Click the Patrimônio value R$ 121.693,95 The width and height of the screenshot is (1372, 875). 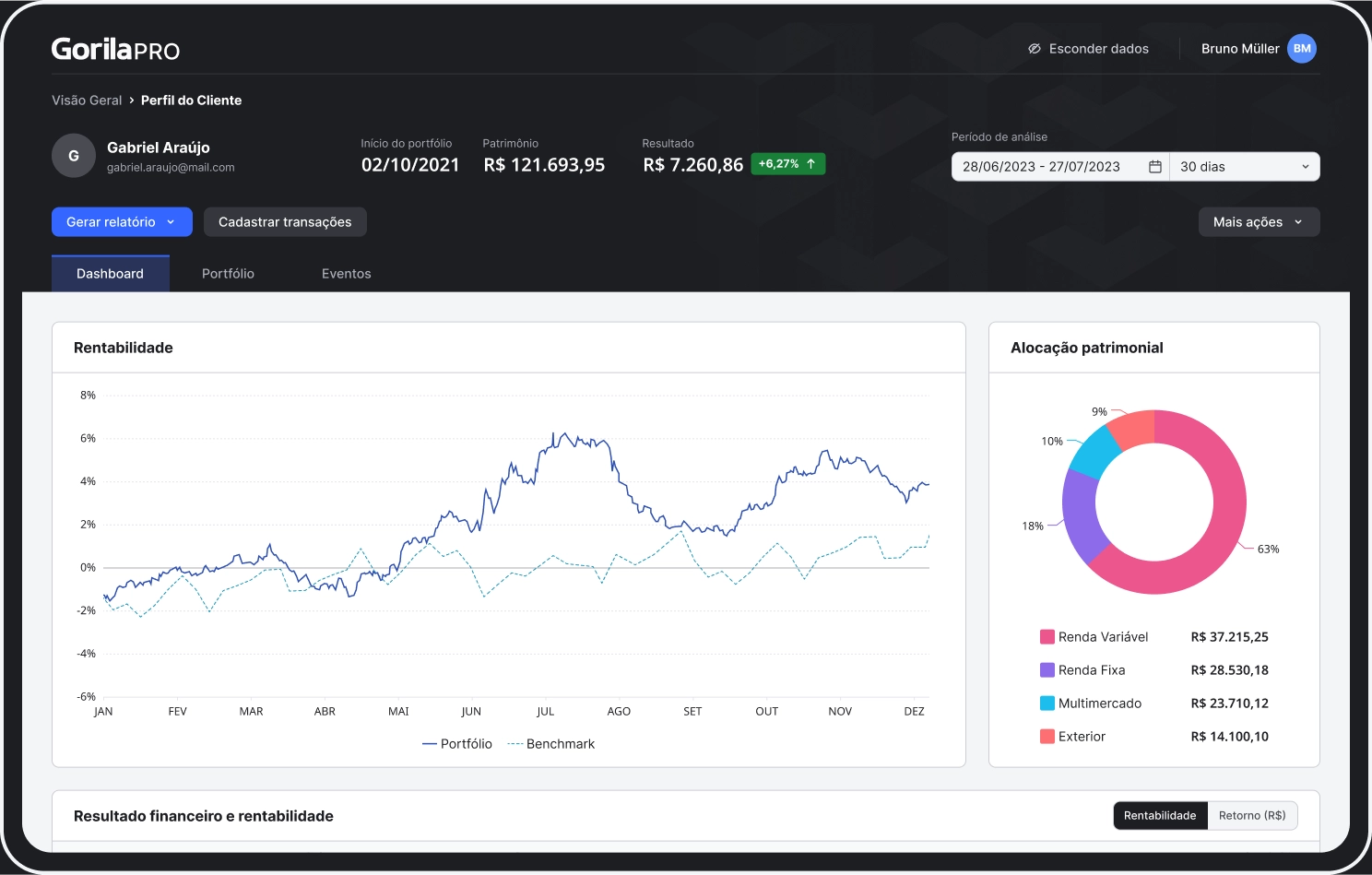click(x=544, y=165)
